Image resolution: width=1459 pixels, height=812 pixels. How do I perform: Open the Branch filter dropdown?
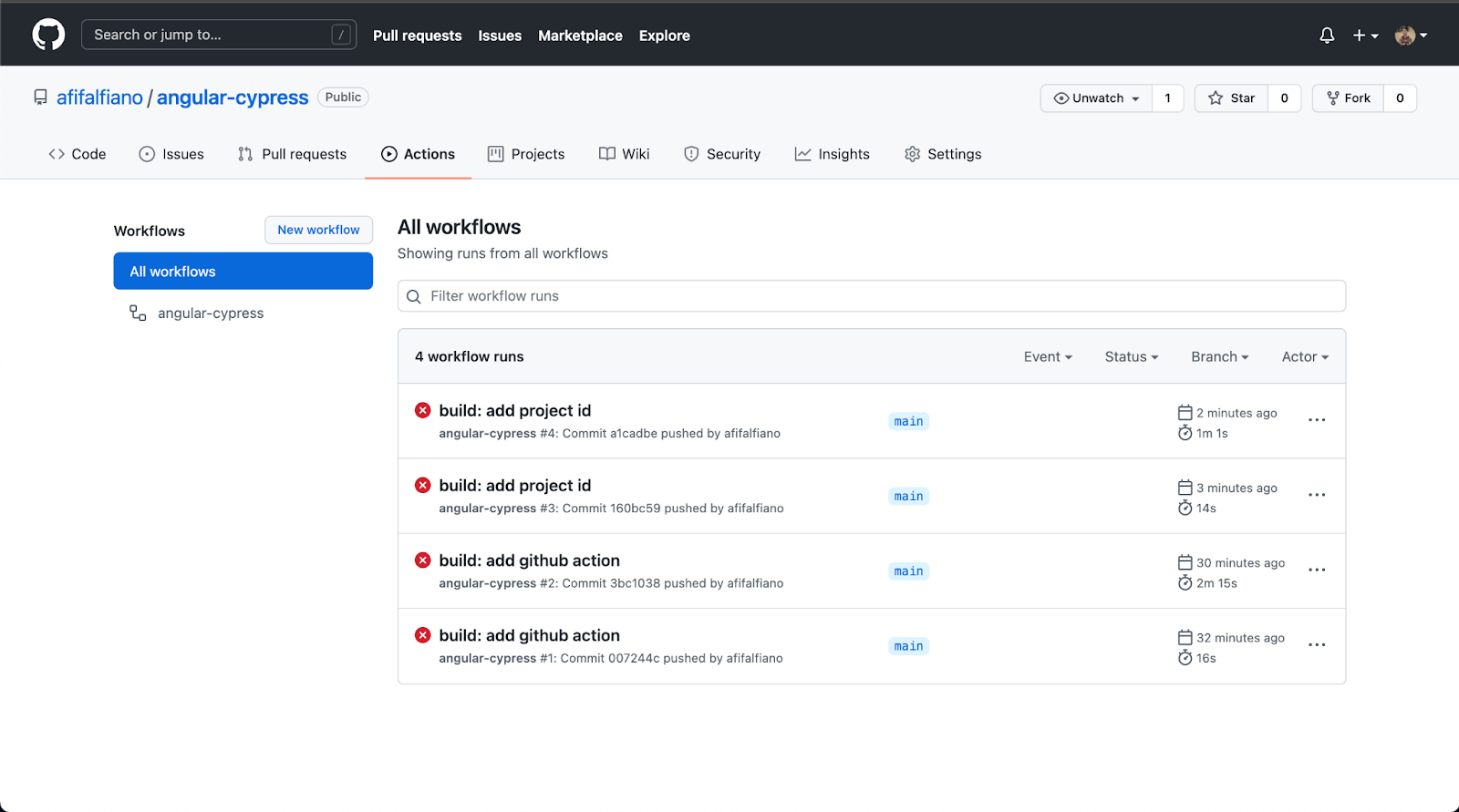[x=1220, y=356]
